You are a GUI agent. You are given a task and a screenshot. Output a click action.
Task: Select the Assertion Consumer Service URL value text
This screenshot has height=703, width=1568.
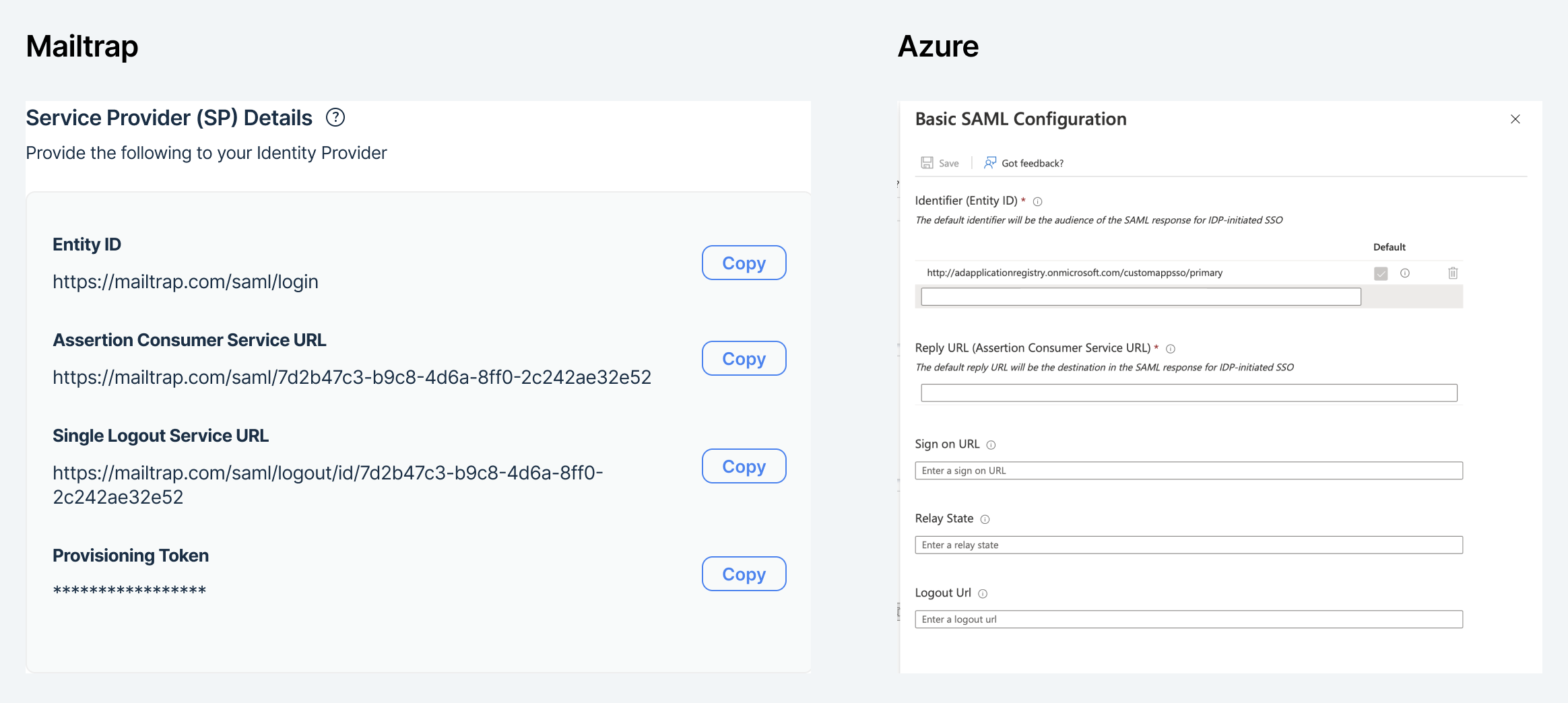pos(352,377)
